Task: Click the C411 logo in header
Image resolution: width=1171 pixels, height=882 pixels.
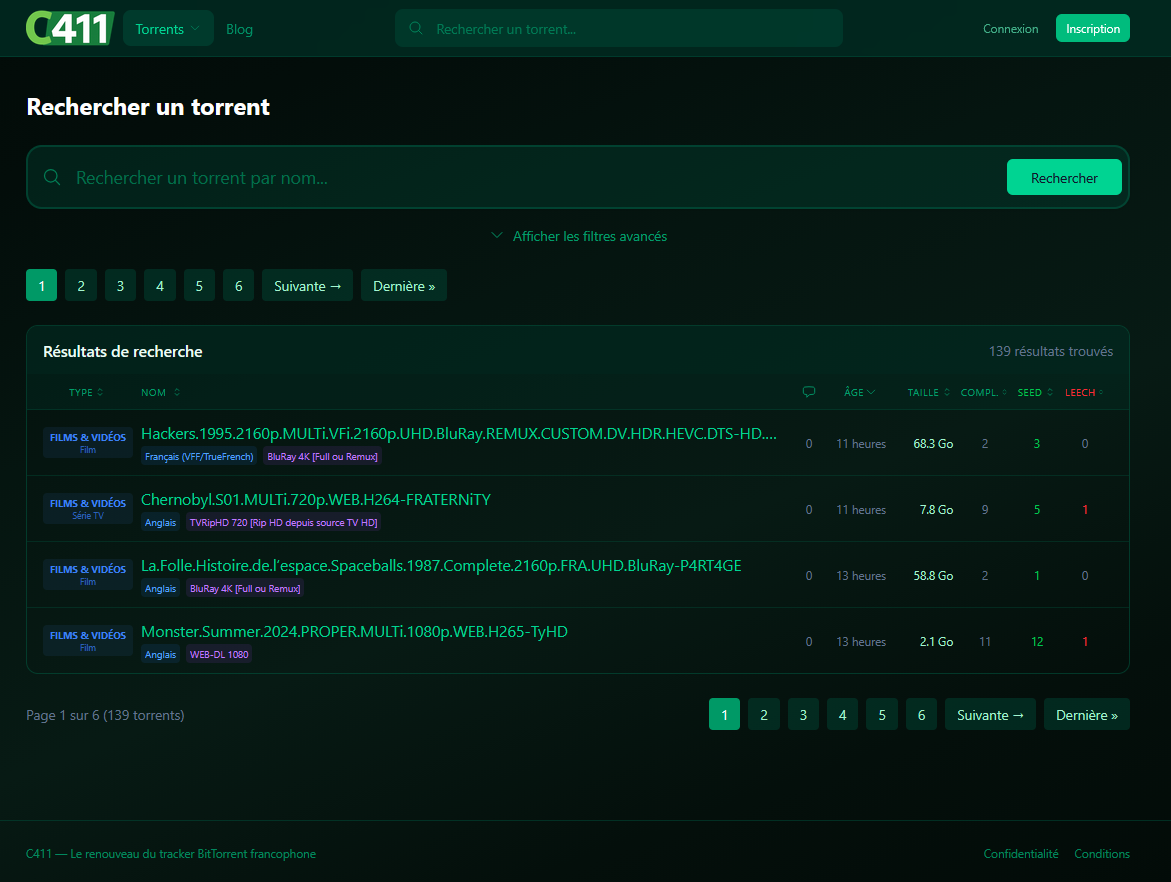Action: (x=70, y=29)
